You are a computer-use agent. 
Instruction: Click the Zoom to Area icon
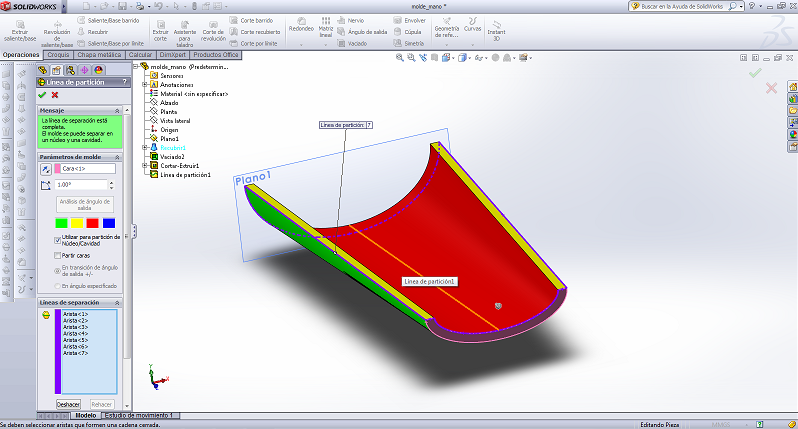[x=411, y=58]
